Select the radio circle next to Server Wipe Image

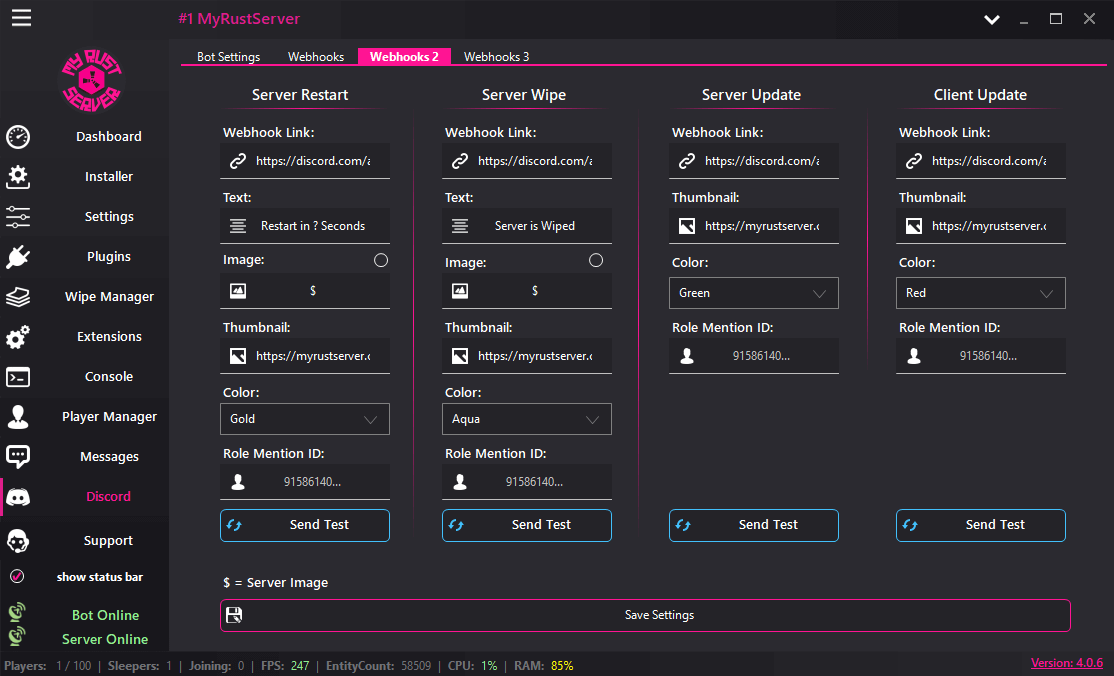coord(596,259)
